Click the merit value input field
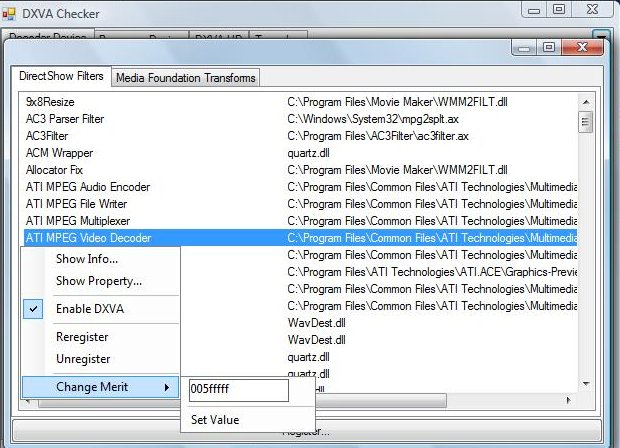The width and height of the screenshot is (620, 448). 239,390
